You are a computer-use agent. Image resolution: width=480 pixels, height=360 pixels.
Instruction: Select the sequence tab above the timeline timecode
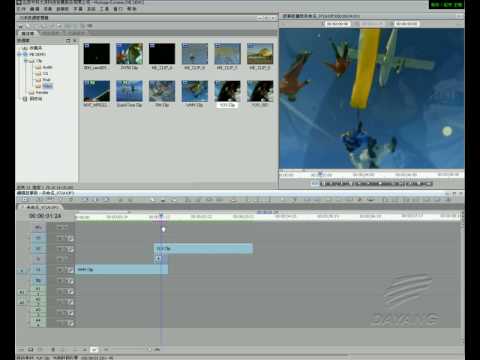tap(42, 207)
